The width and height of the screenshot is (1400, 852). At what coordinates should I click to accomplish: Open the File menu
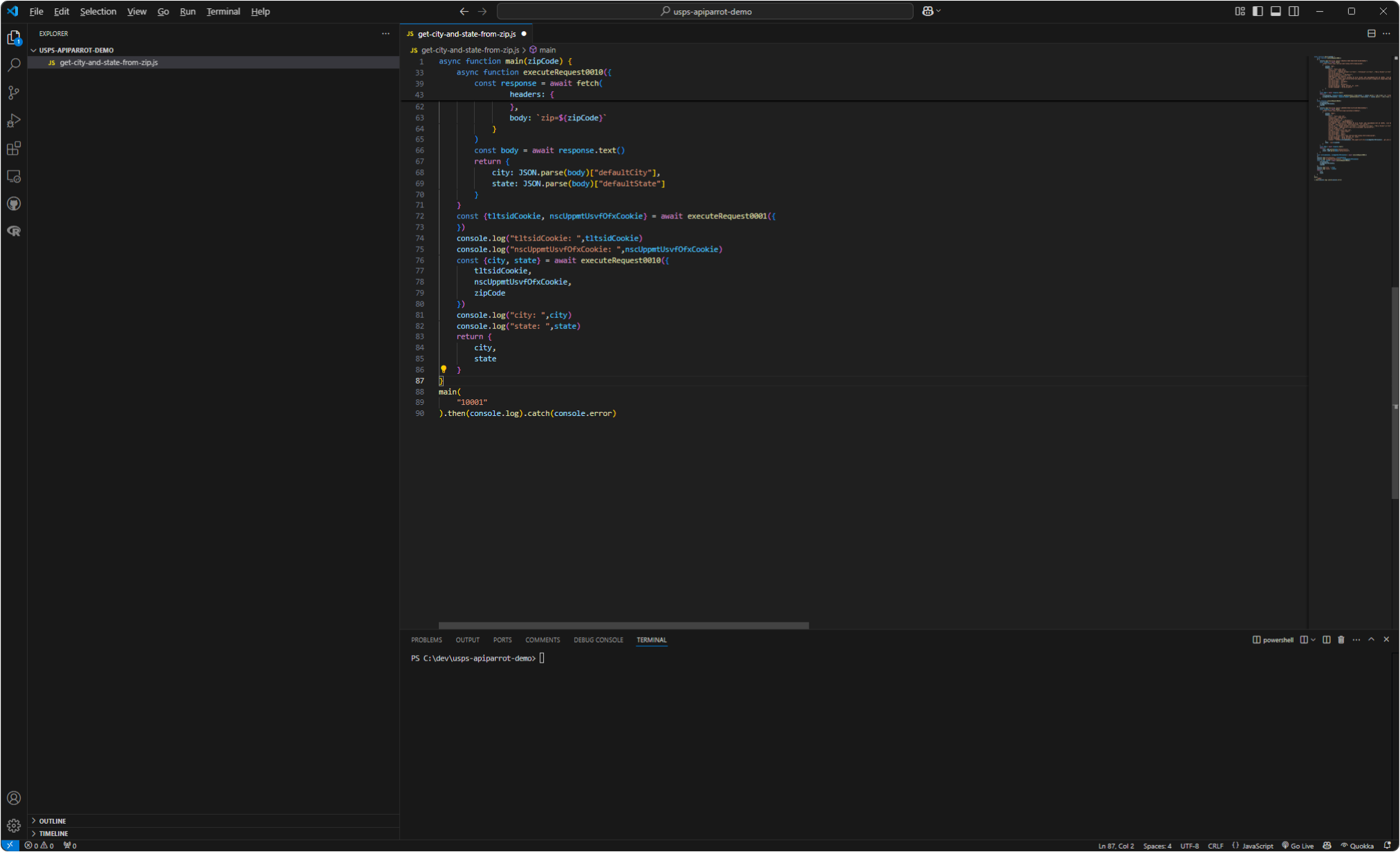[x=36, y=11]
